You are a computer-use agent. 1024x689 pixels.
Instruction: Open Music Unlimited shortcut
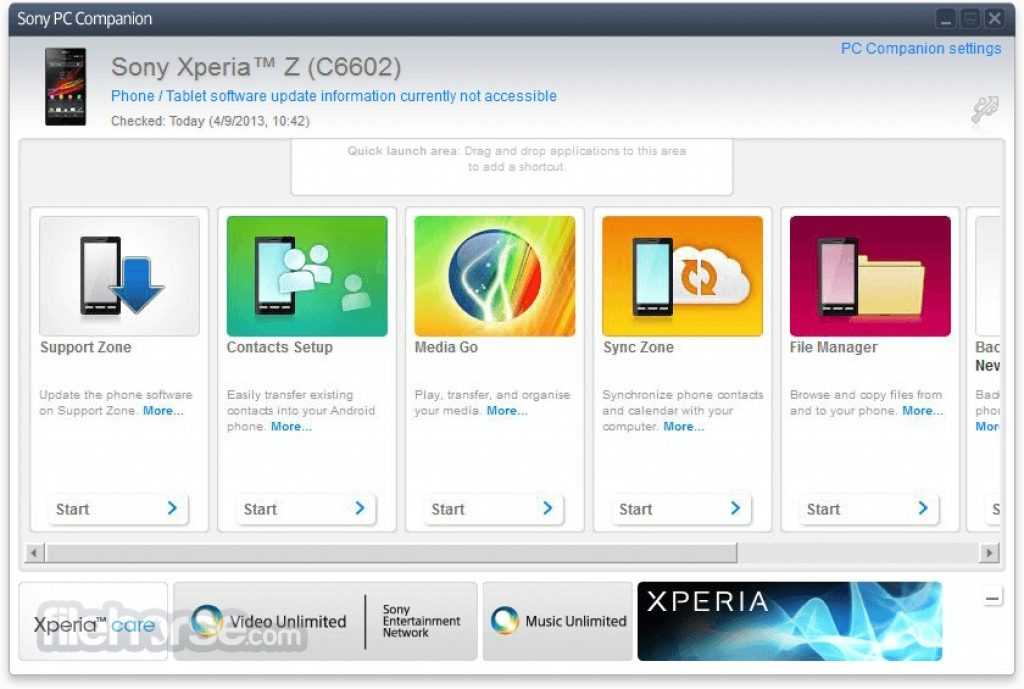coord(558,622)
